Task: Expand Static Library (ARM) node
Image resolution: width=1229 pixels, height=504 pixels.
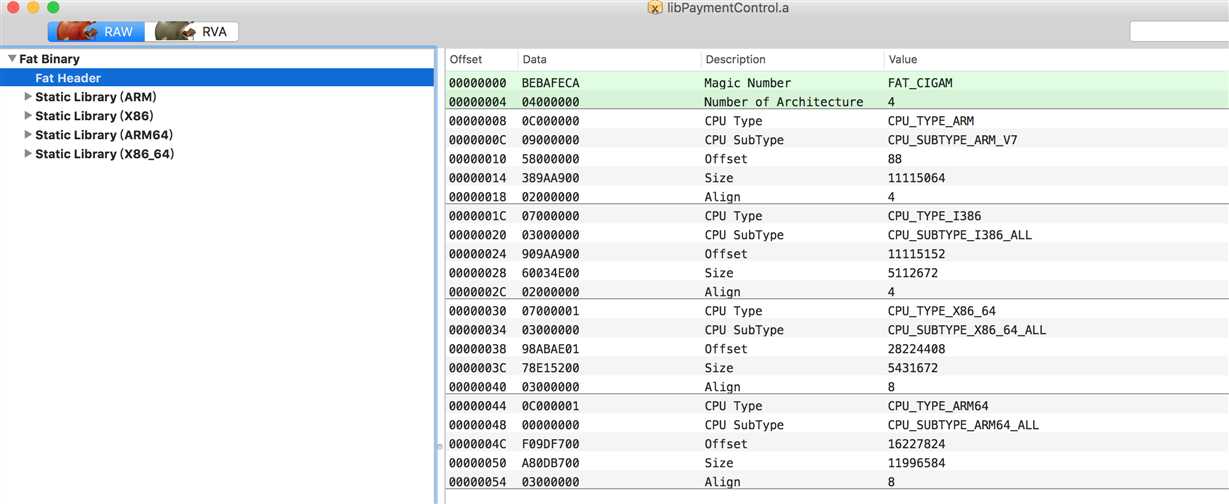Action: pyautogui.click(x=28, y=97)
